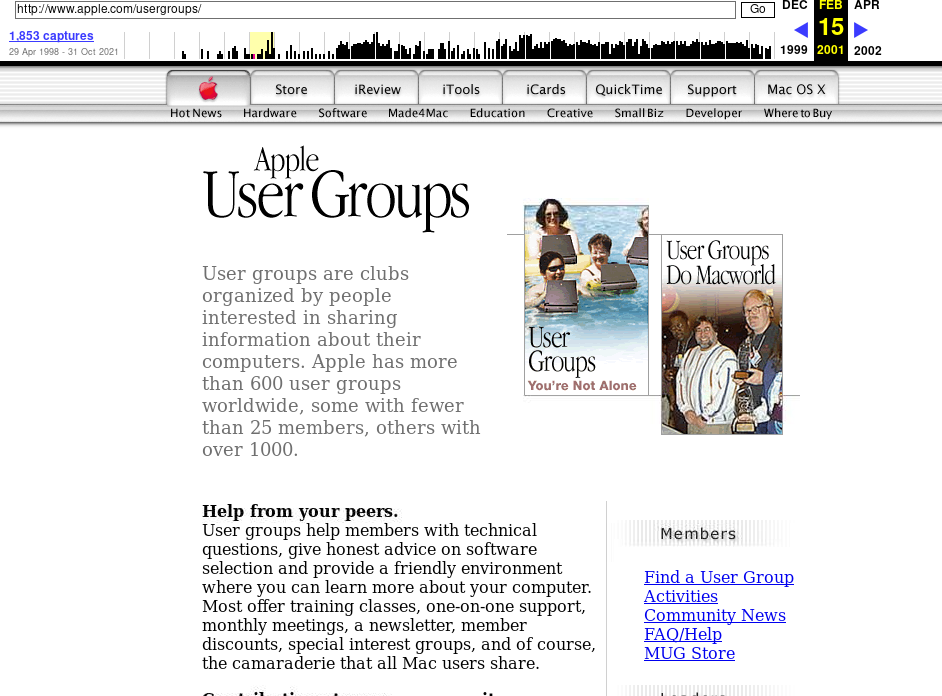
Task: Open the Mac OS X tab
Action: point(796,89)
